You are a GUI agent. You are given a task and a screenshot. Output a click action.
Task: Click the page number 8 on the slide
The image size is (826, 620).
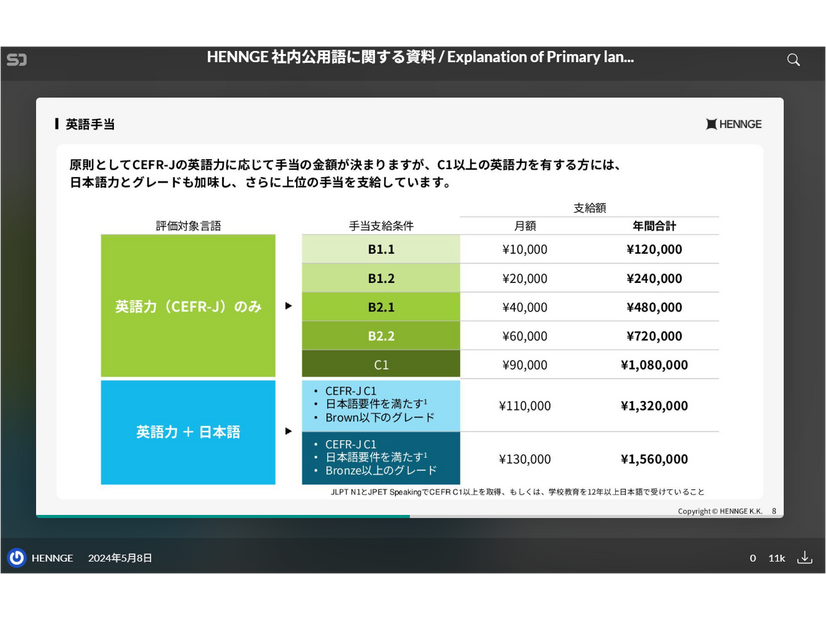click(771, 510)
